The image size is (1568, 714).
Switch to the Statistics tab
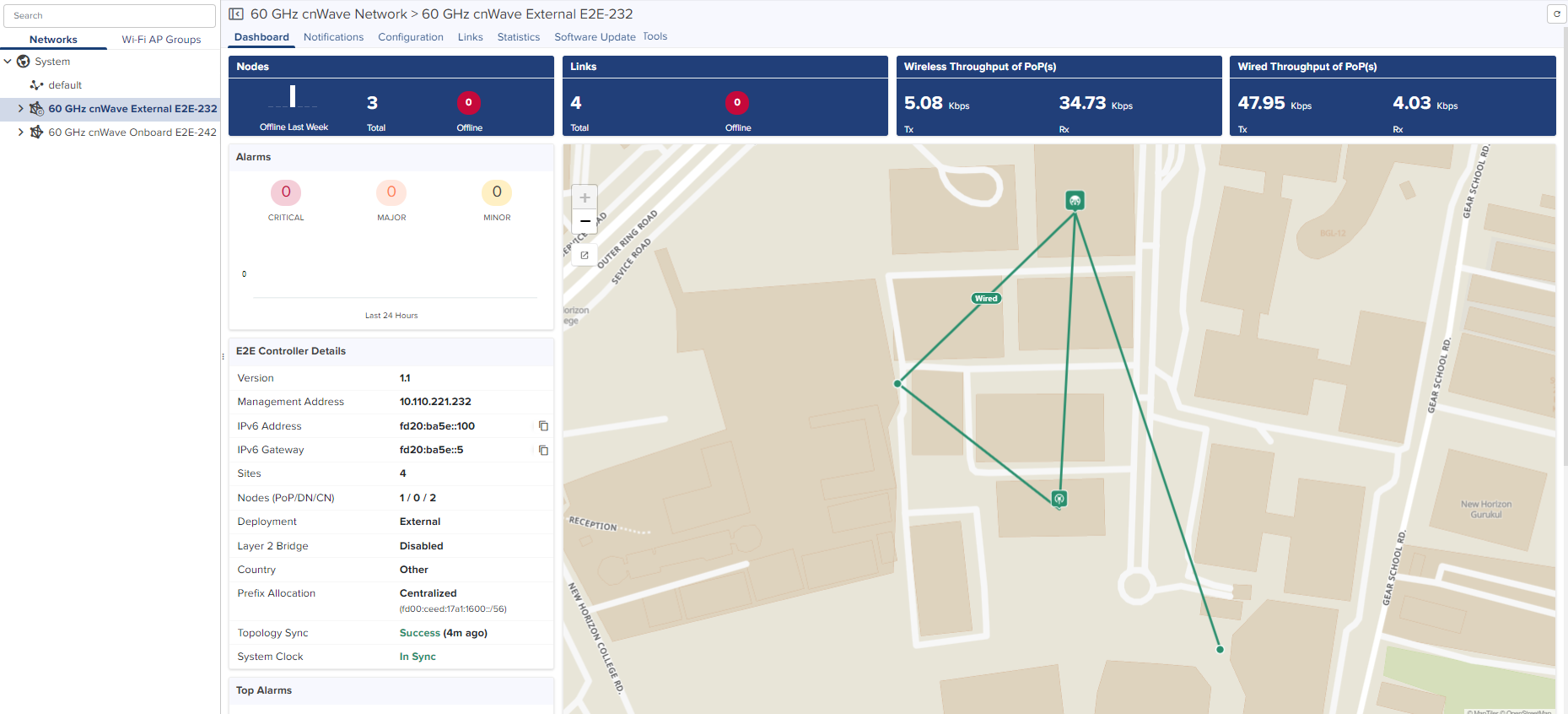pyautogui.click(x=518, y=37)
